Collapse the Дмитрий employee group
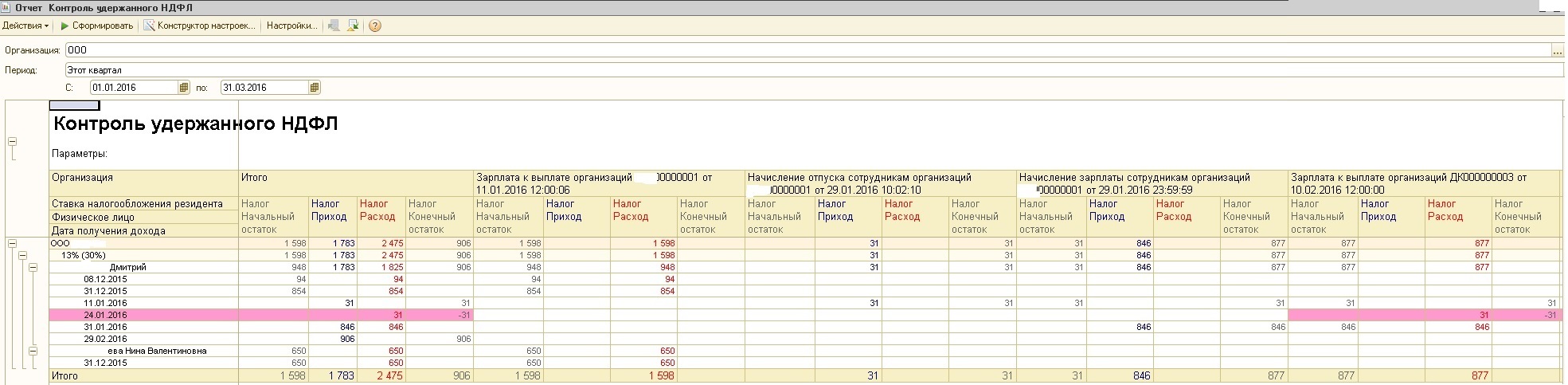 (x=33, y=267)
